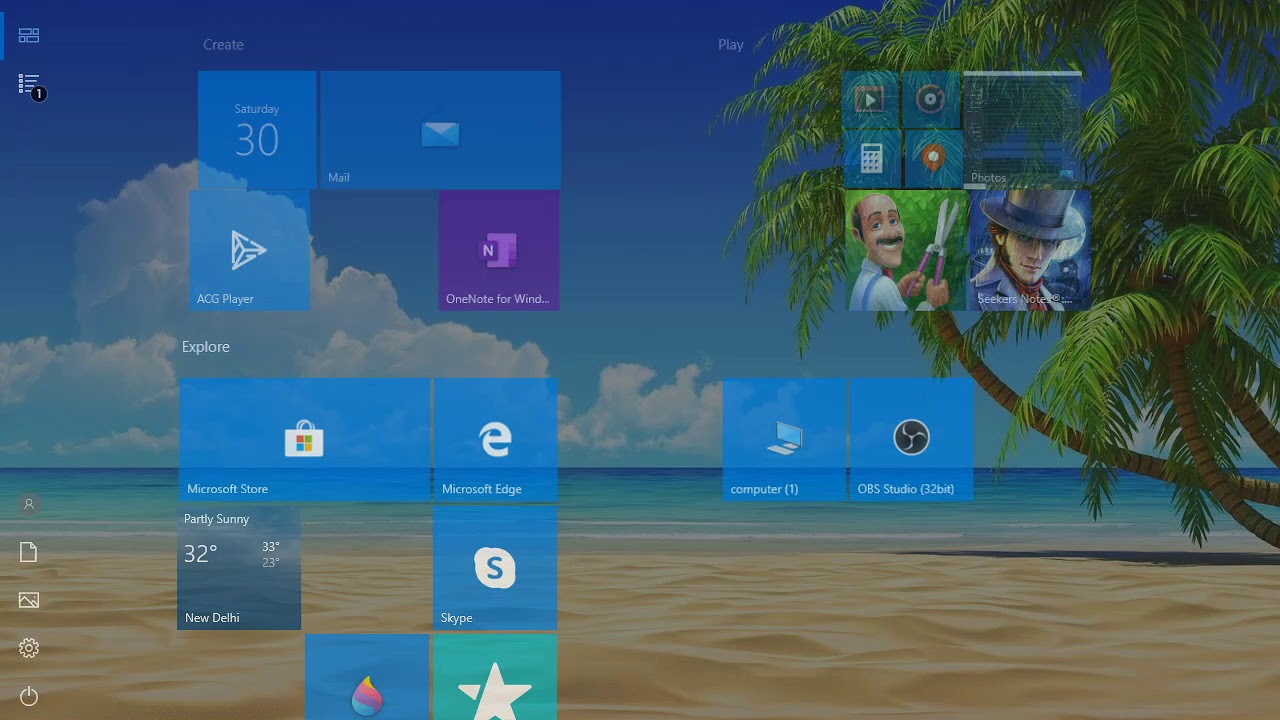The width and height of the screenshot is (1280, 720).
Task: Launch the Calculator small tile
Action: (871, 159)
